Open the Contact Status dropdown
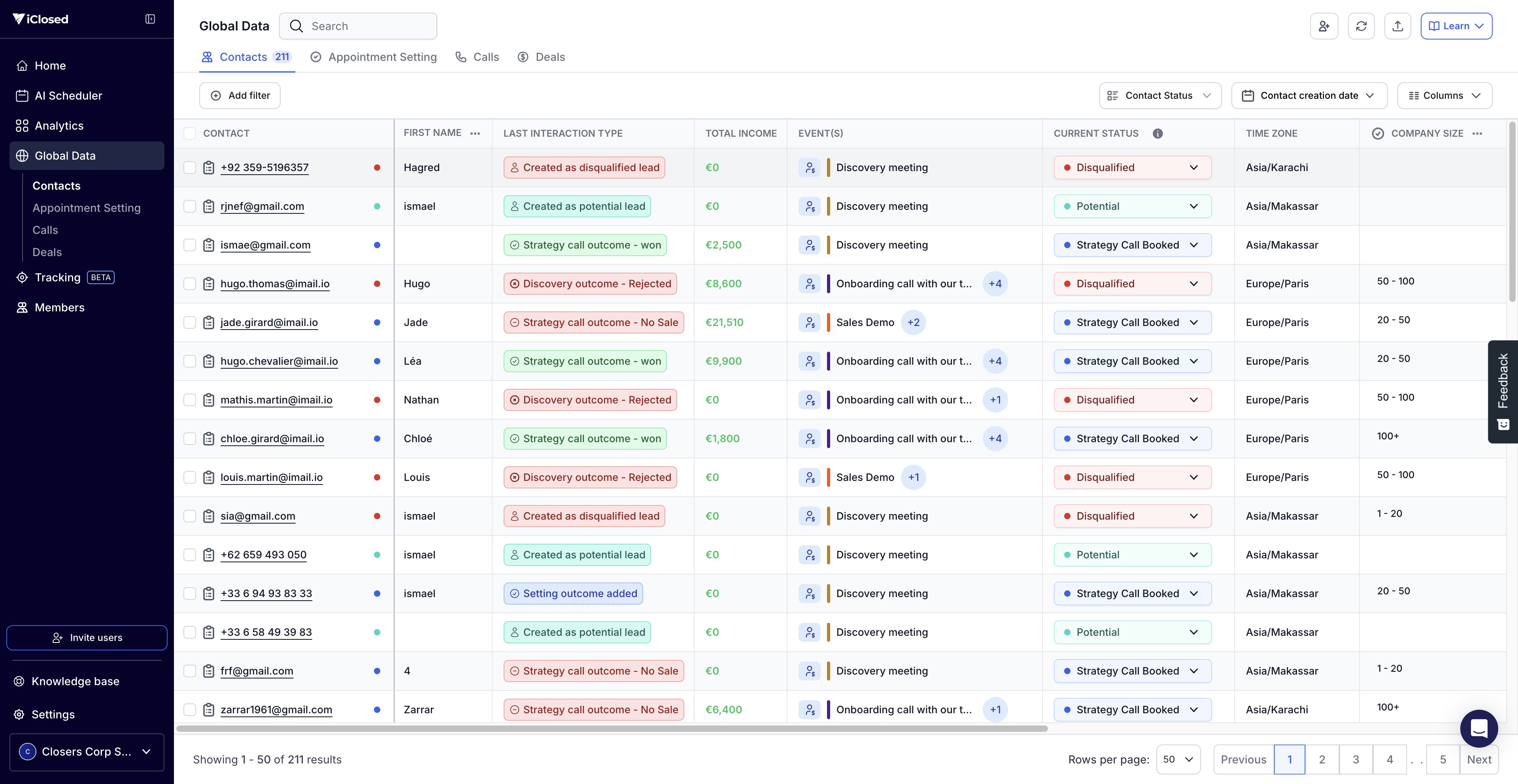Screen dimensions: 1518x784 coord(1160,95)
